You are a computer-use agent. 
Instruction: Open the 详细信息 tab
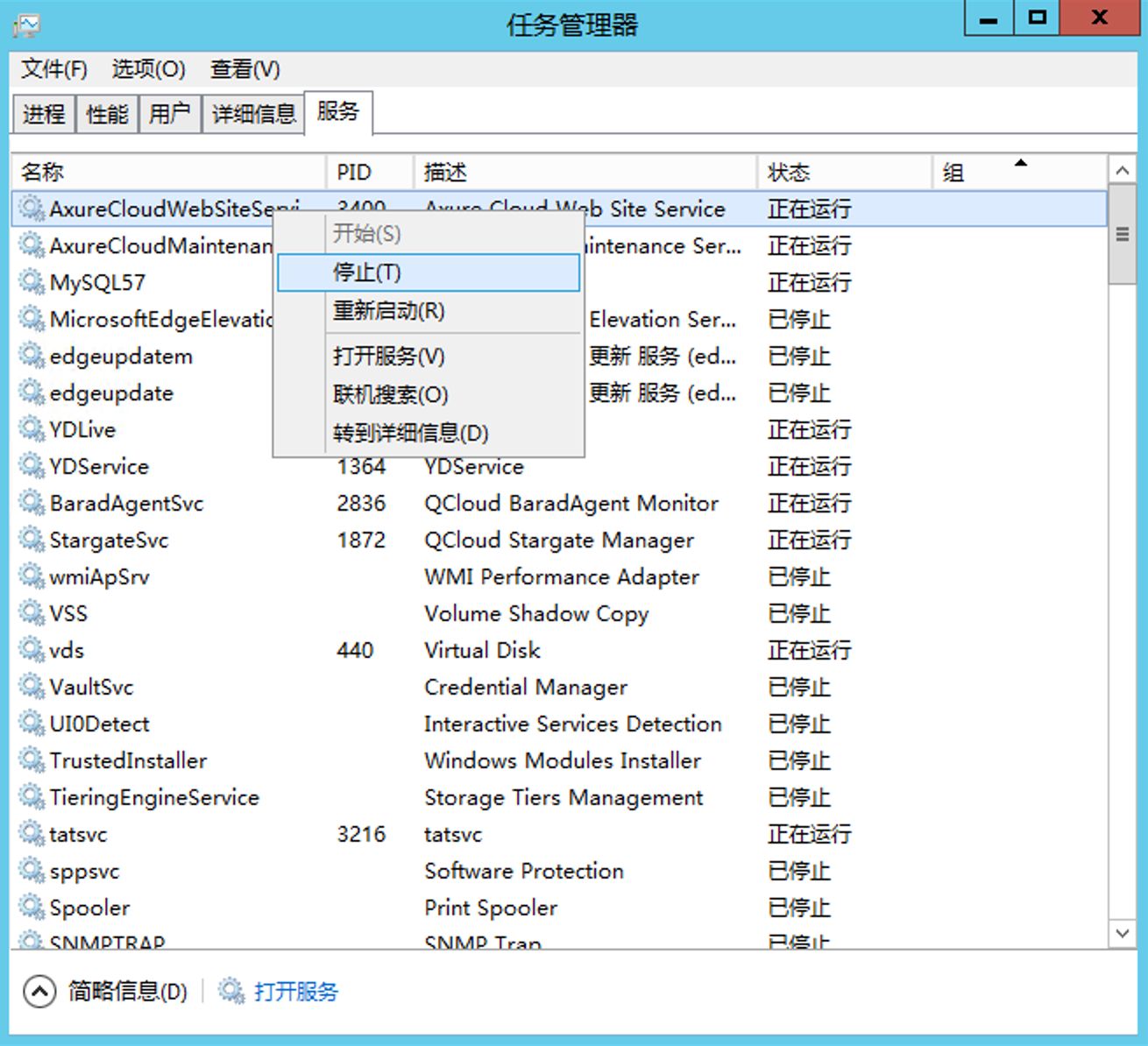click(253, 114)
